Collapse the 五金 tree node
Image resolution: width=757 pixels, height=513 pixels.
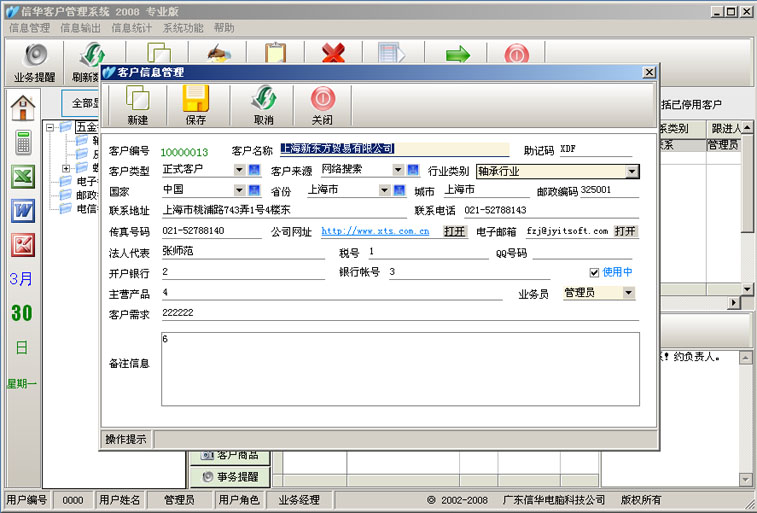click(51, 127)
